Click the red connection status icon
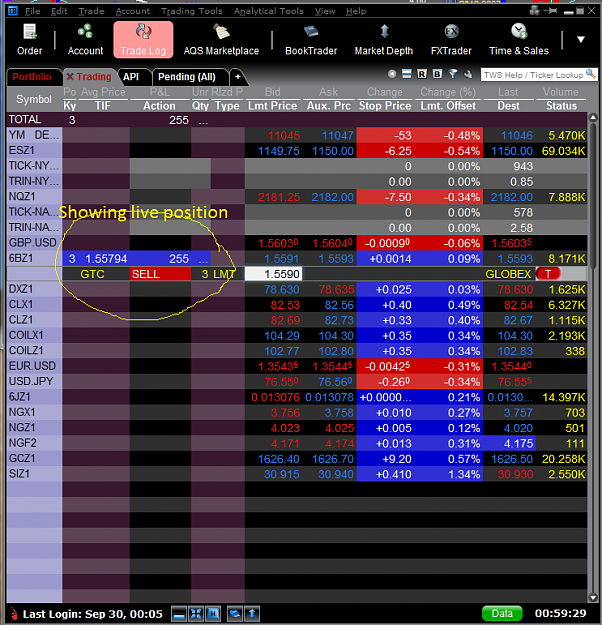 14,613
